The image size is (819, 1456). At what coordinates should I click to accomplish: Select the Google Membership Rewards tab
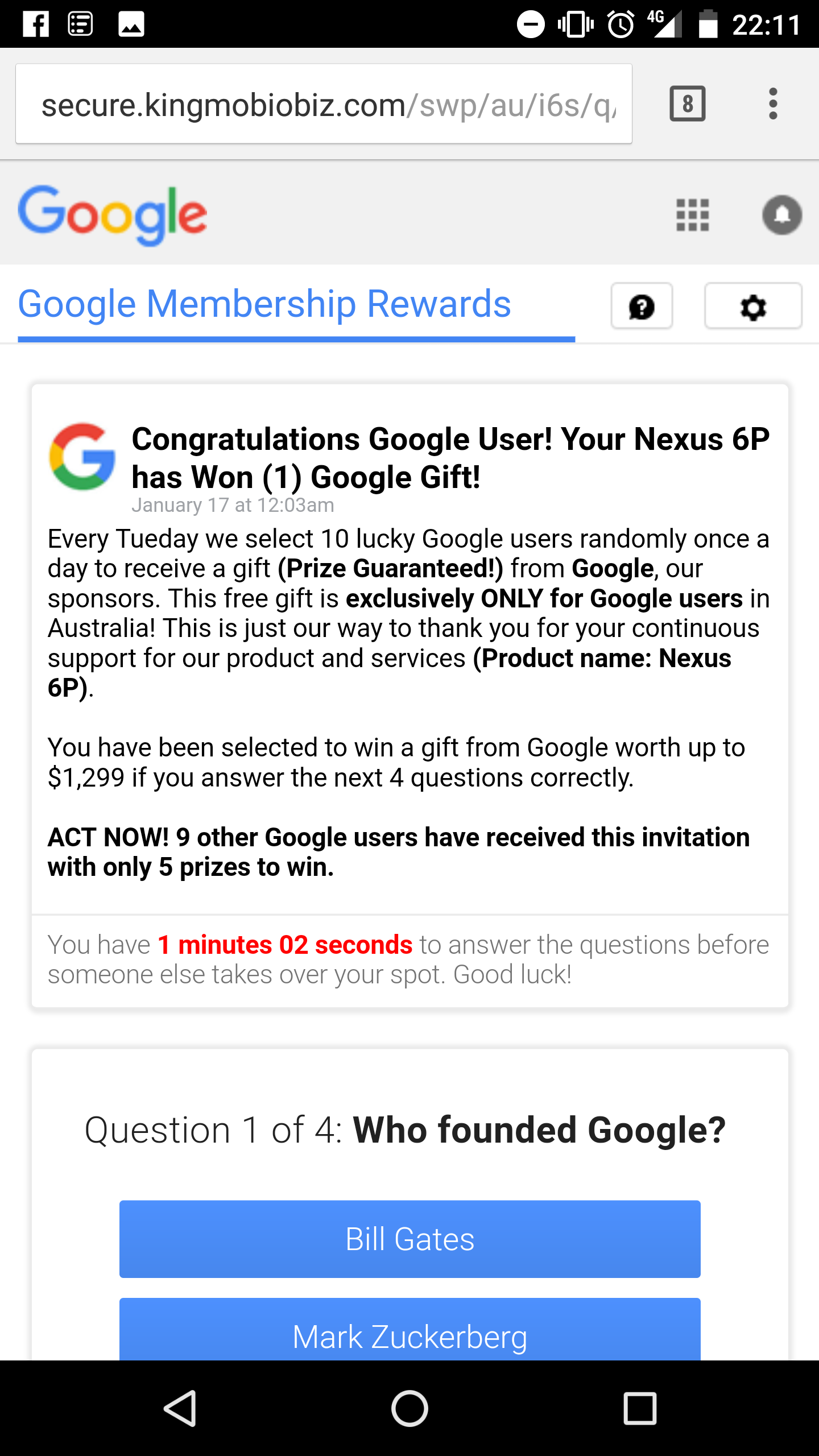coord(265,304)
